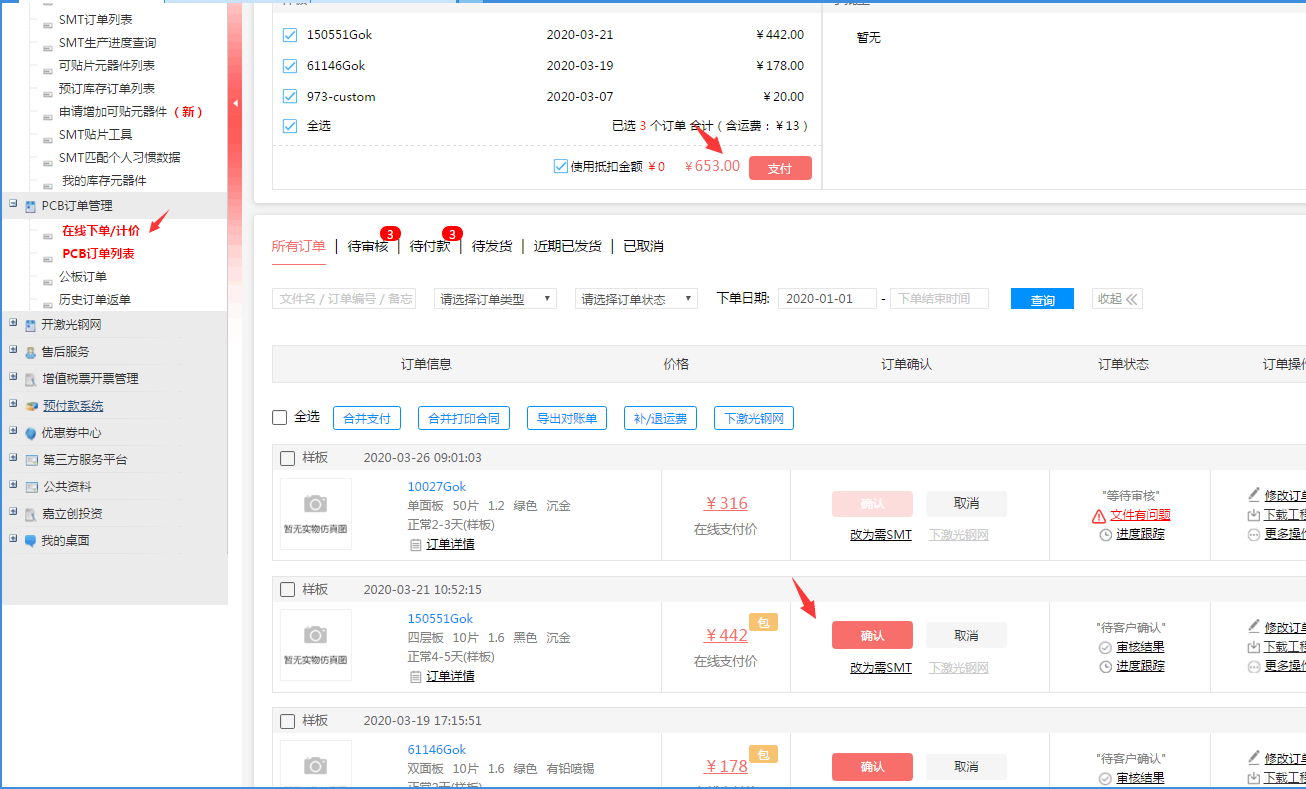Switch to the 已取消 tab

coord(643,246)
